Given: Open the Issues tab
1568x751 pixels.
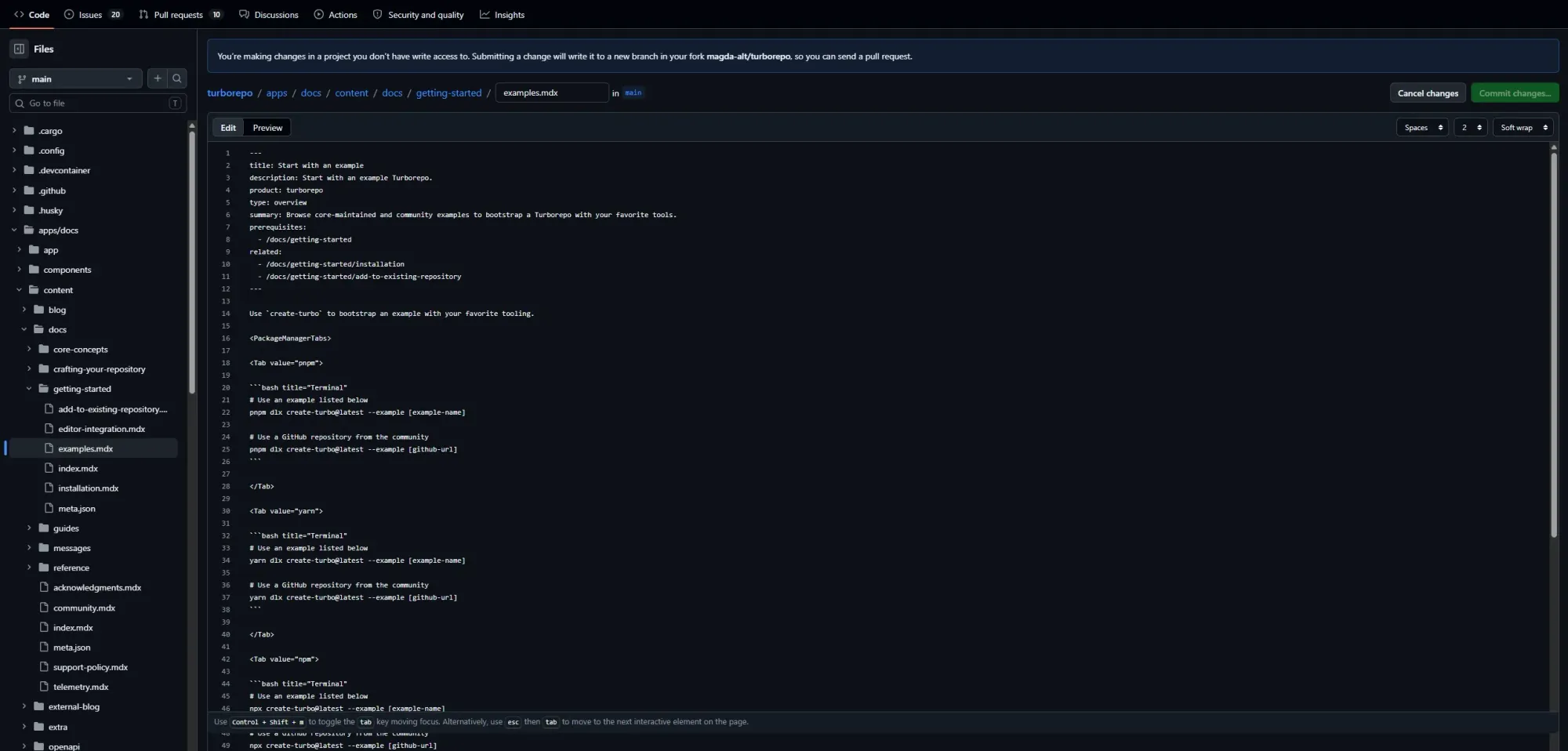Looking at the screenshot, I should 93,15.
